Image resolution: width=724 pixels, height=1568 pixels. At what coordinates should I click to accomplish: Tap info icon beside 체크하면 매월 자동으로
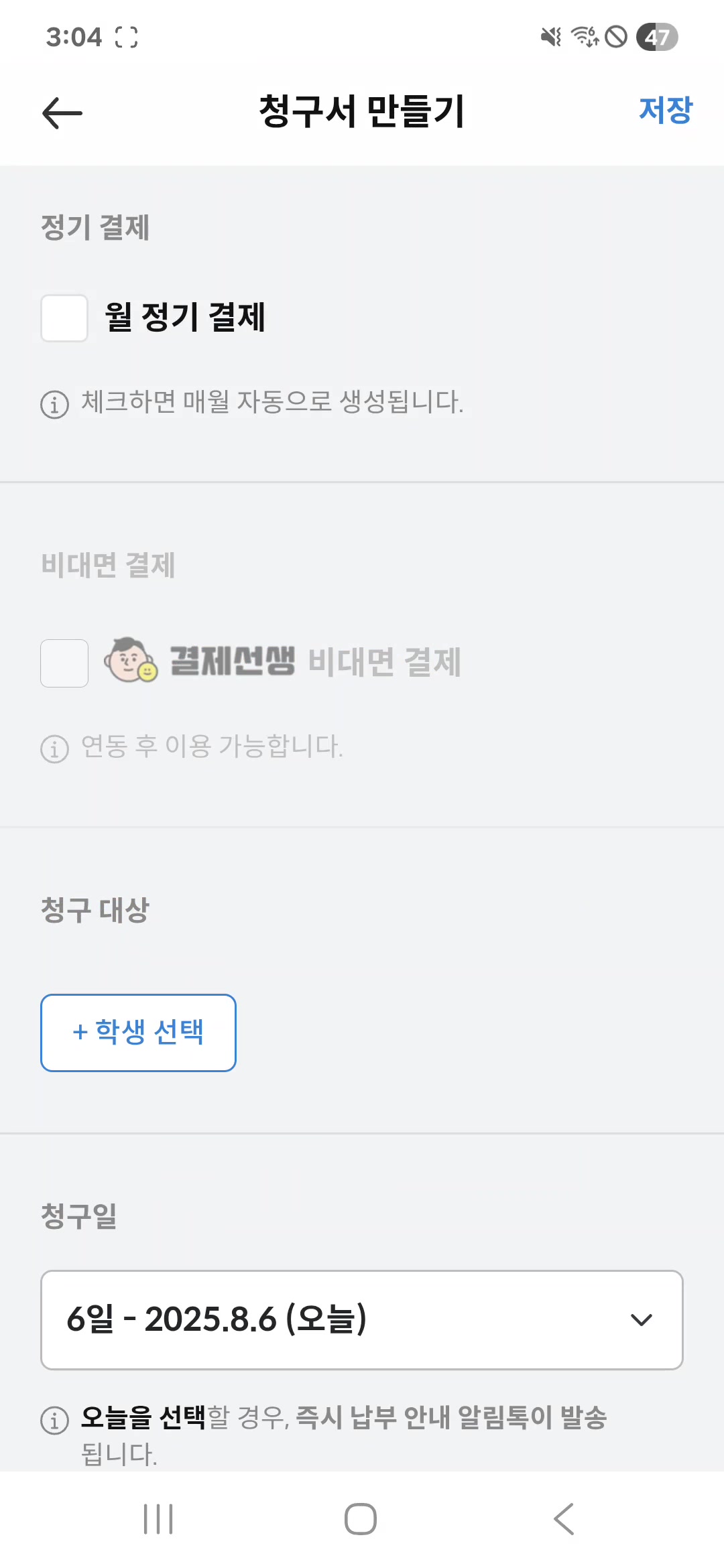(x=55, y=404)
